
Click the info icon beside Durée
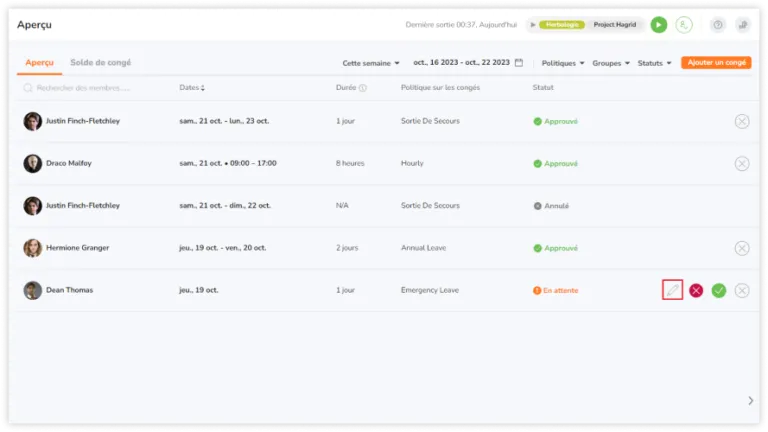pos(362,88)
